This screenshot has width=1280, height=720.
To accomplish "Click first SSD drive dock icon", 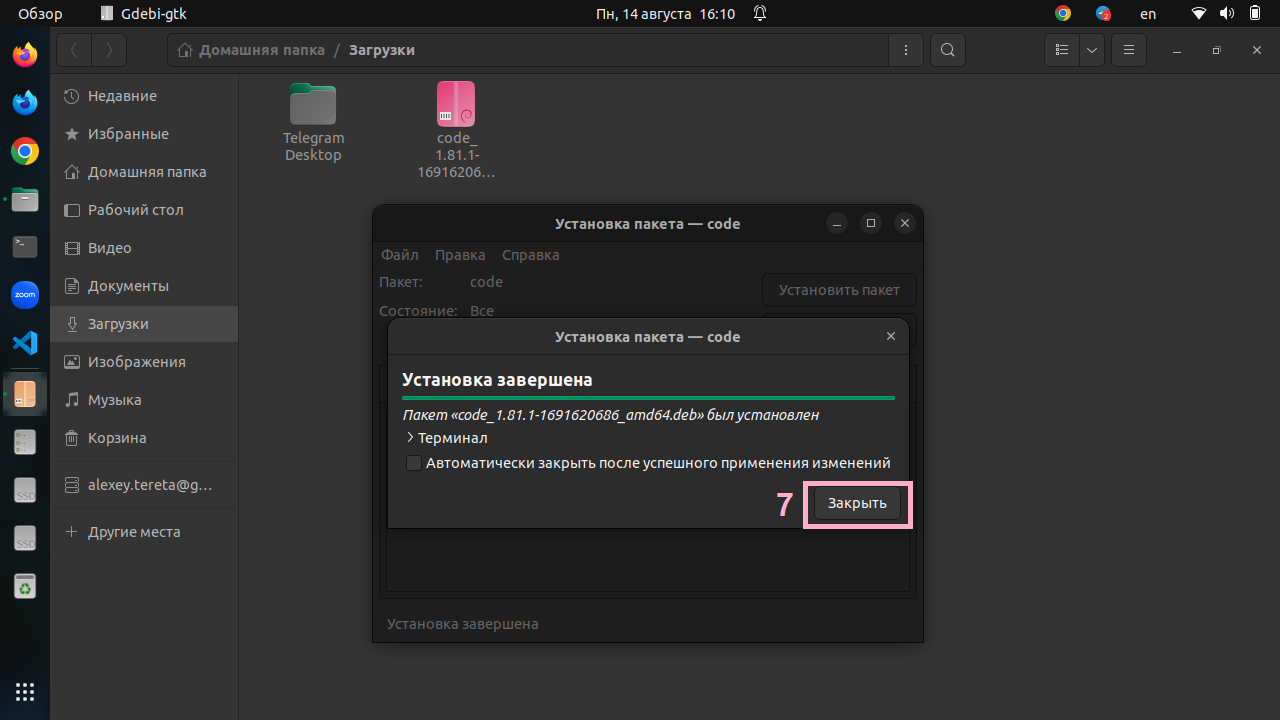I will coord(25,490).
